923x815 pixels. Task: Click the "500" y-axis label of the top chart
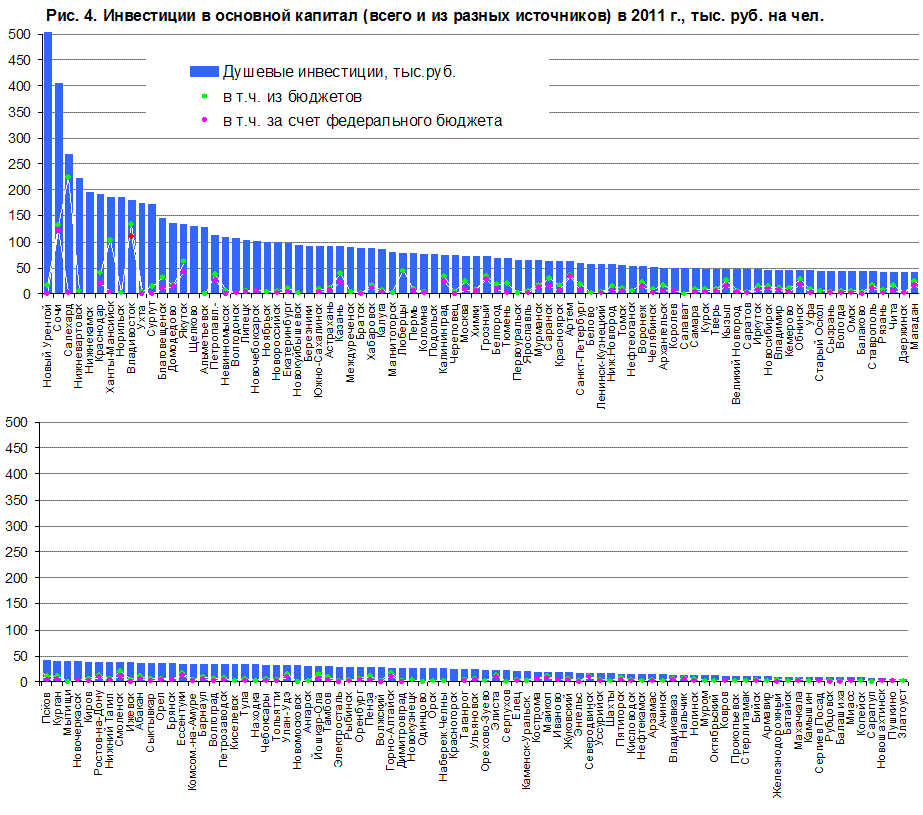pos(17,34)
